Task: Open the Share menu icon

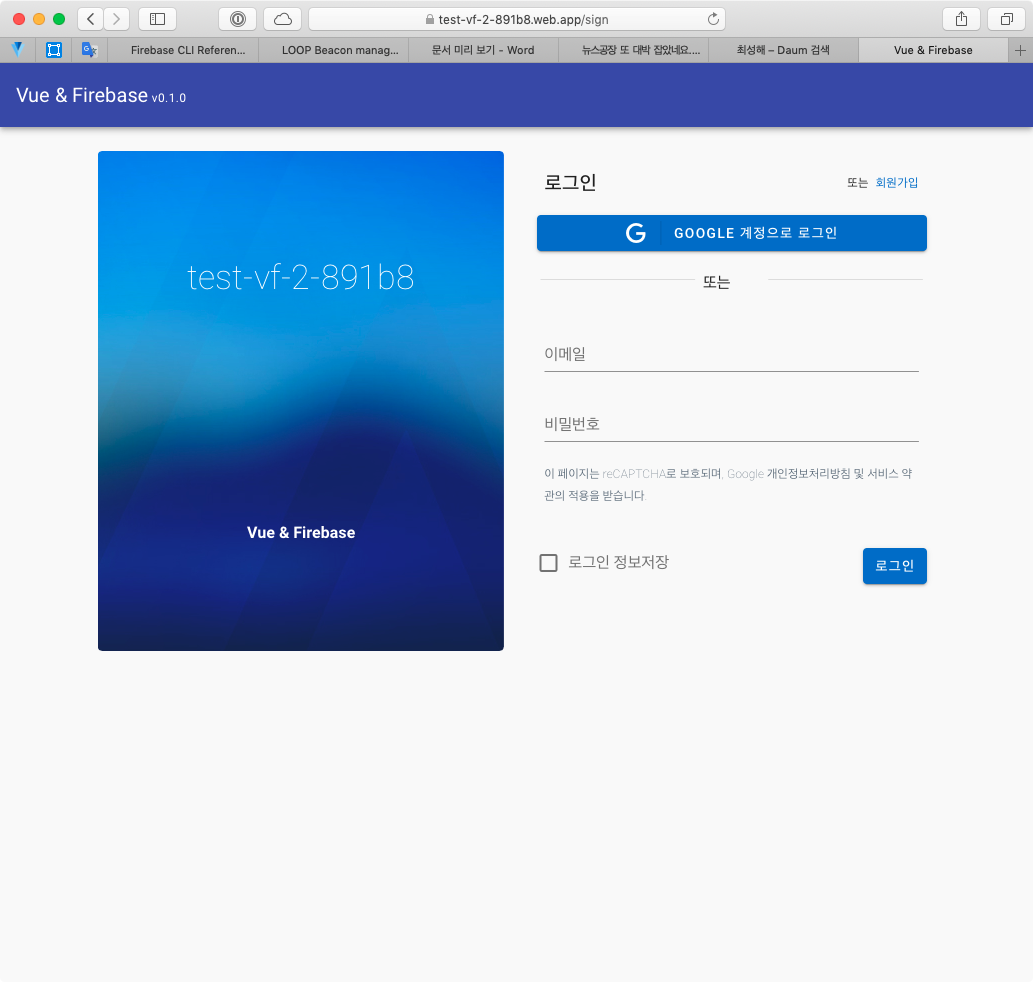Action: [961, 19]
